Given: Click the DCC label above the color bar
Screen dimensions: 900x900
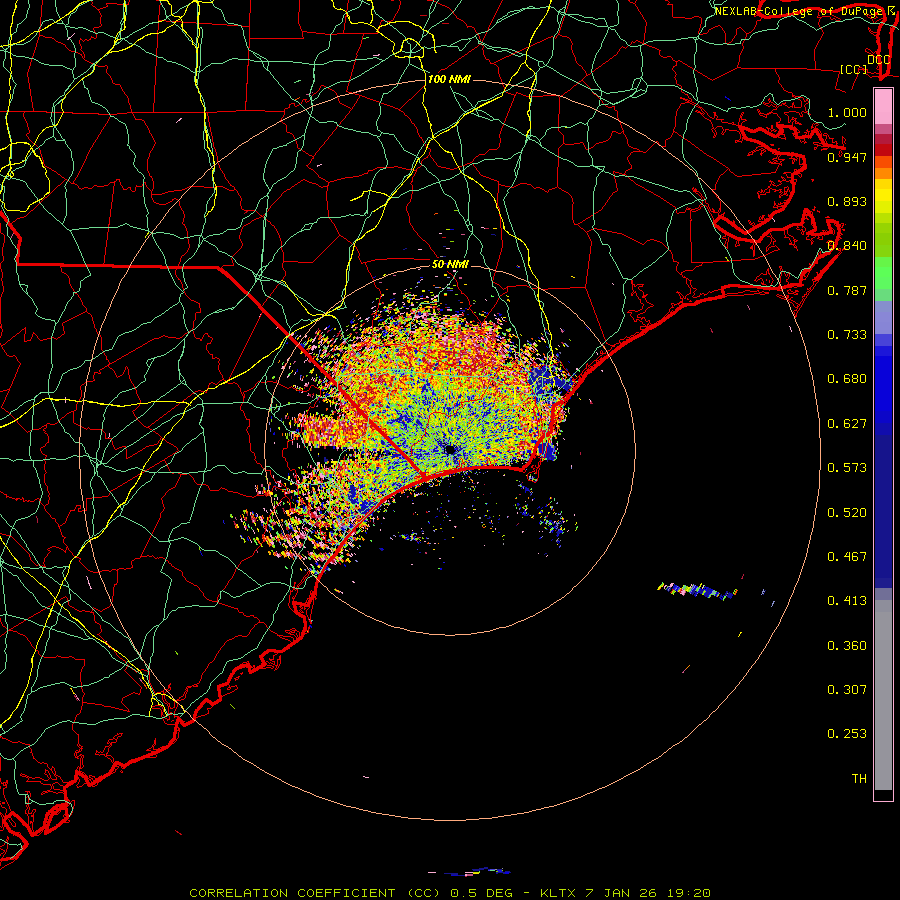Looking at the screenshot, I should click(879, 60).
